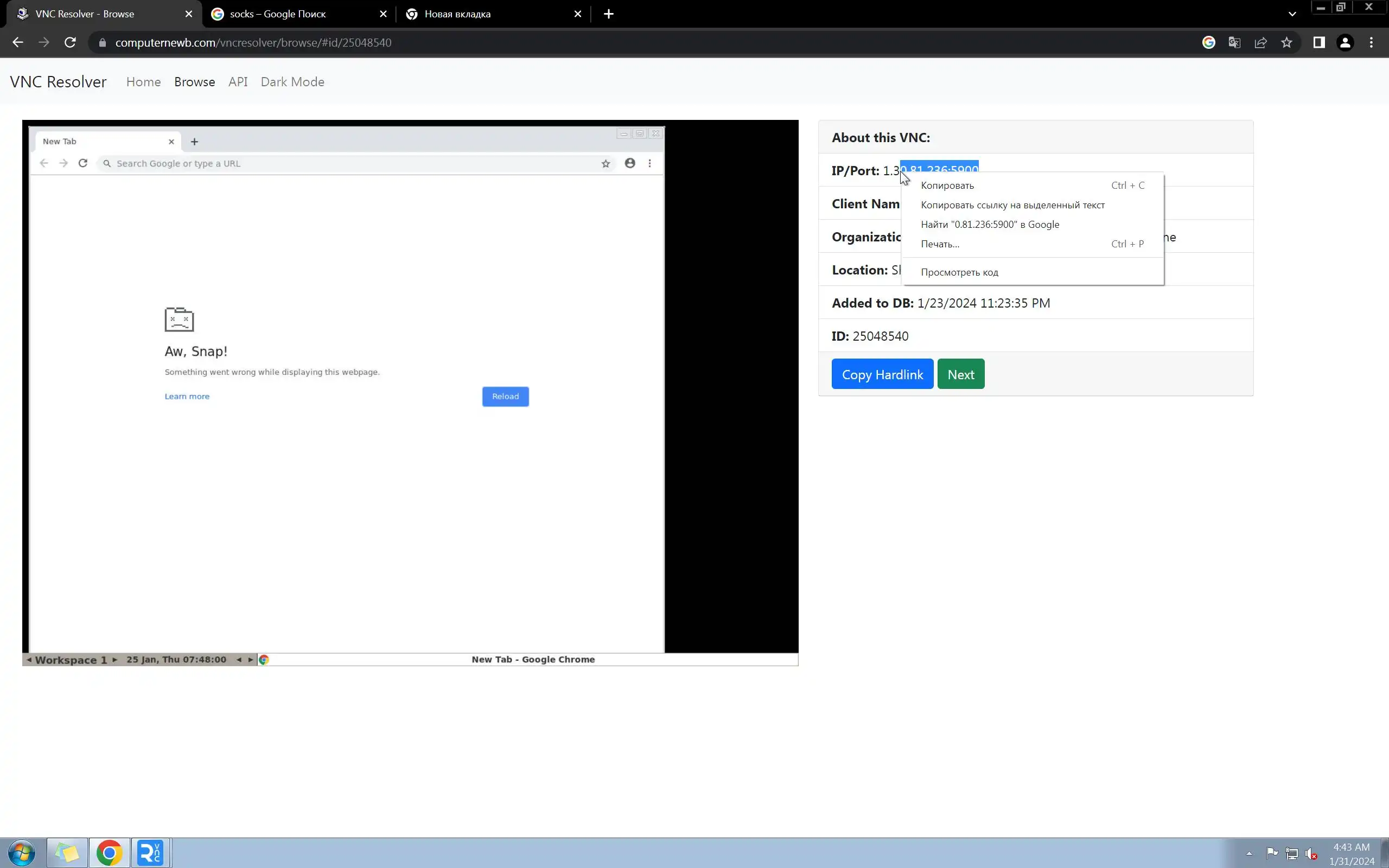Open the Windows Start orb

[21, 853]
